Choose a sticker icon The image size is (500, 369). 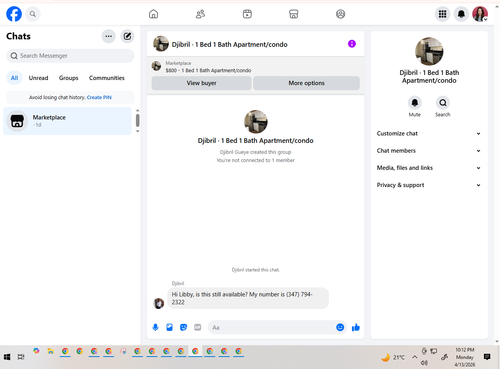(183, 327)
